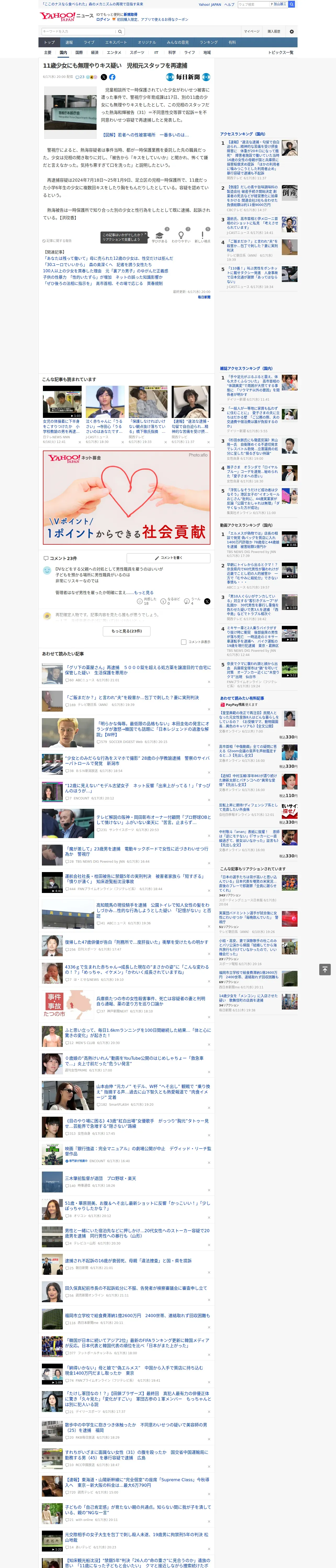Click the keyword search input field
This screenshot has height=1568, width=336.
(78, 31)
